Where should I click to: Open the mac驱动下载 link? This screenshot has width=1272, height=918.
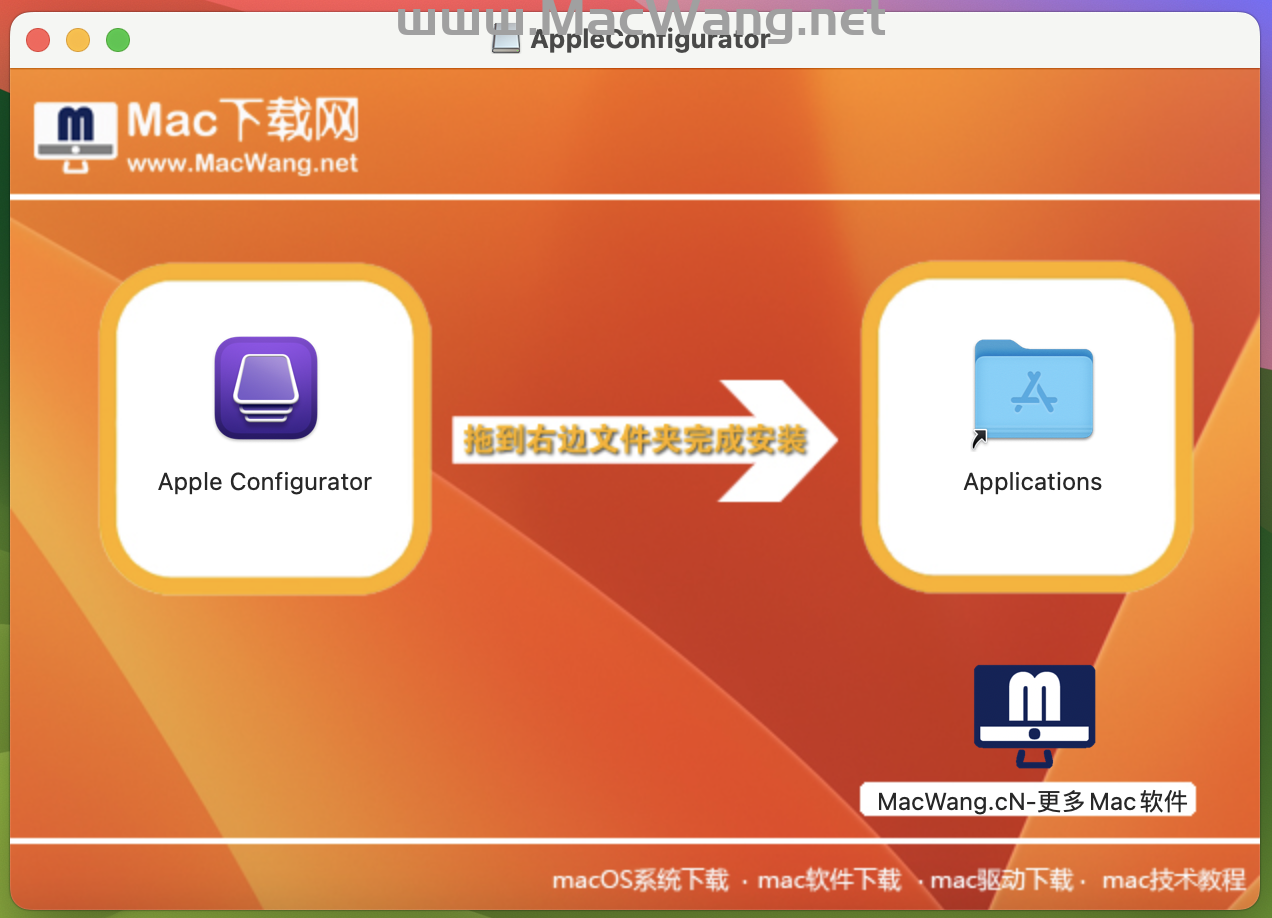pos(1001,880)
